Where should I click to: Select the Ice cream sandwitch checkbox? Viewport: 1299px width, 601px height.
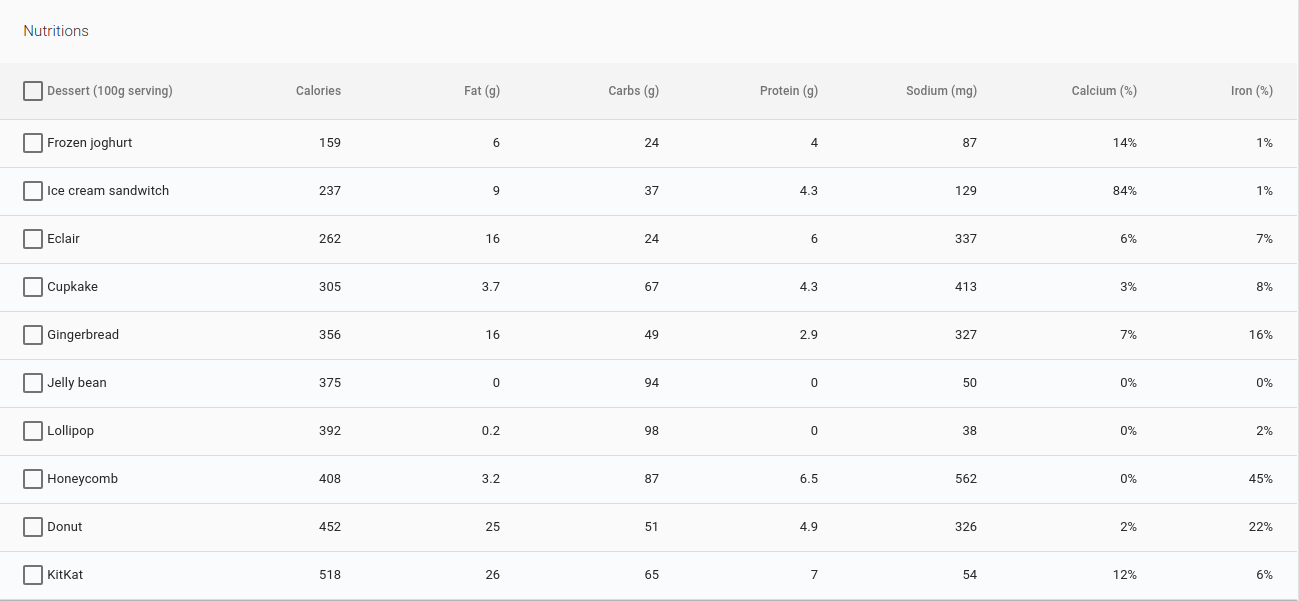coord(33,191)
